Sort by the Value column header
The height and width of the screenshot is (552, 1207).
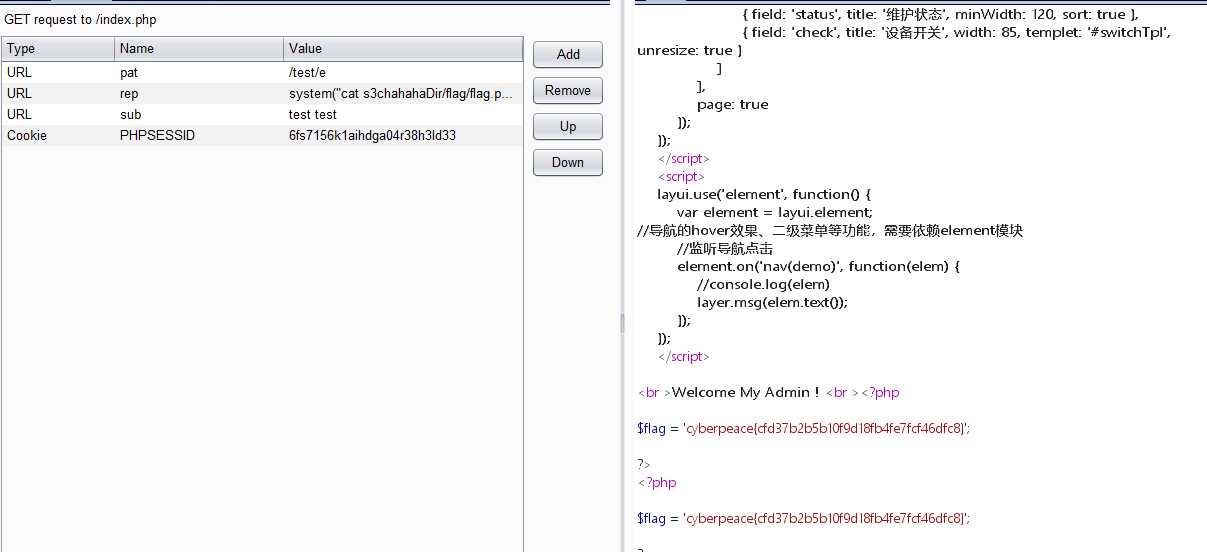pos(403,48)
